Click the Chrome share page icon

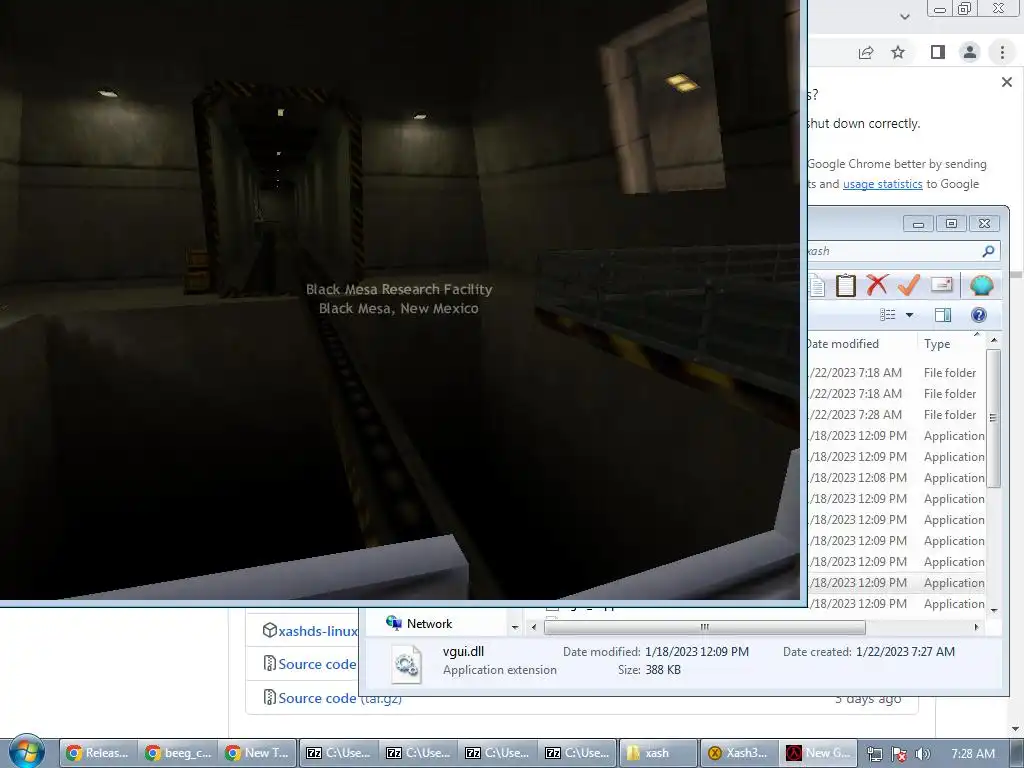point(866,52)
